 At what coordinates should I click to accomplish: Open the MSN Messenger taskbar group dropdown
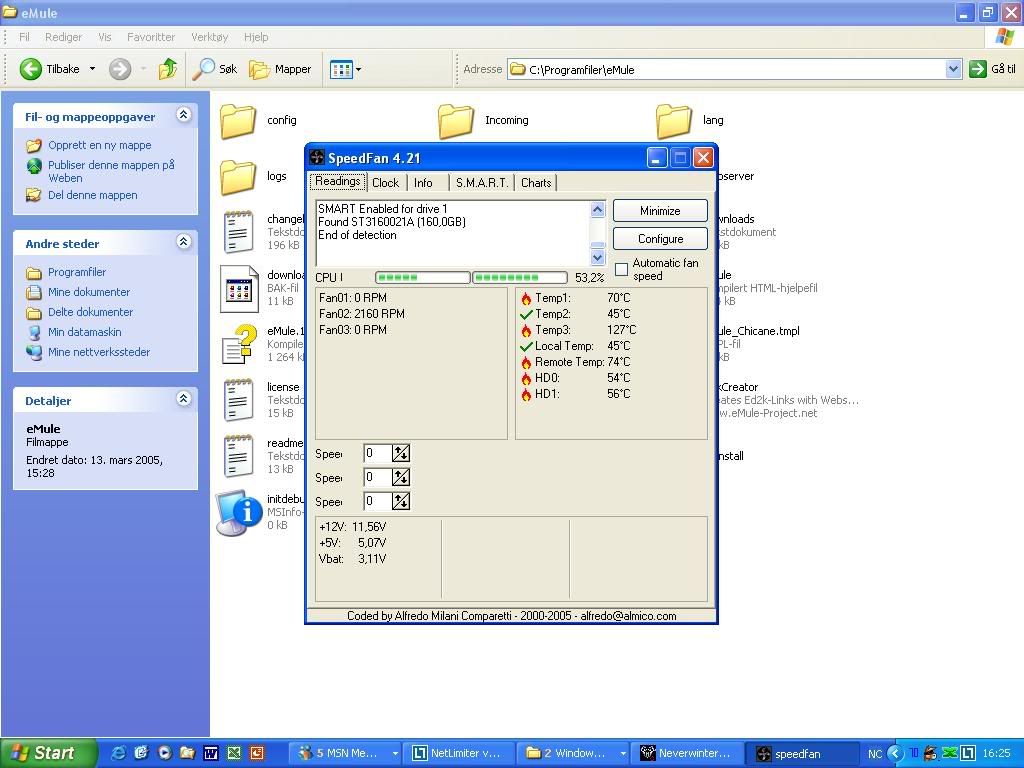coord(394,754)
